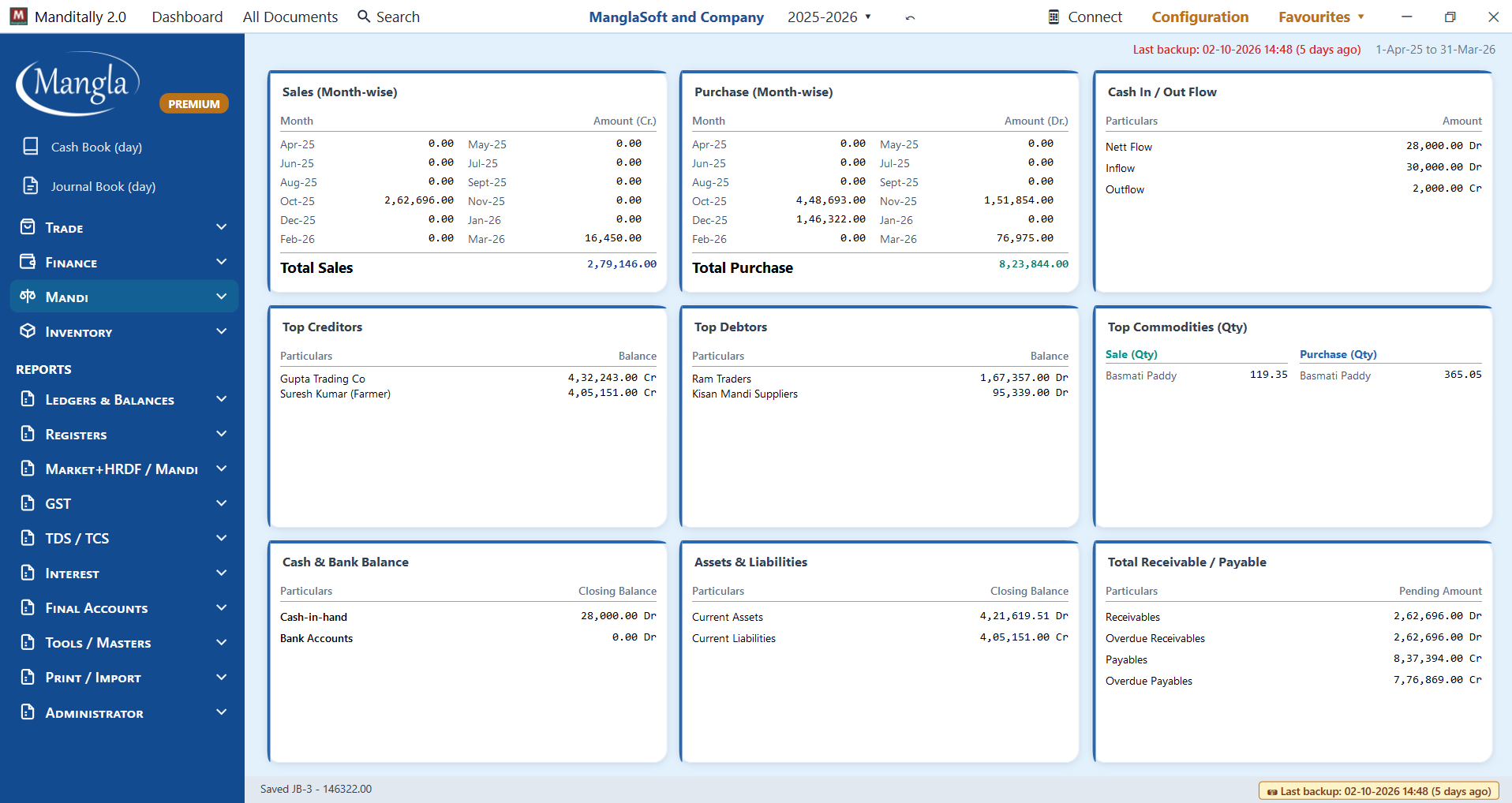The width and height of the screenshot is (1512, 803).
Task: Click the GST report icon
Action: coord(28,503)
